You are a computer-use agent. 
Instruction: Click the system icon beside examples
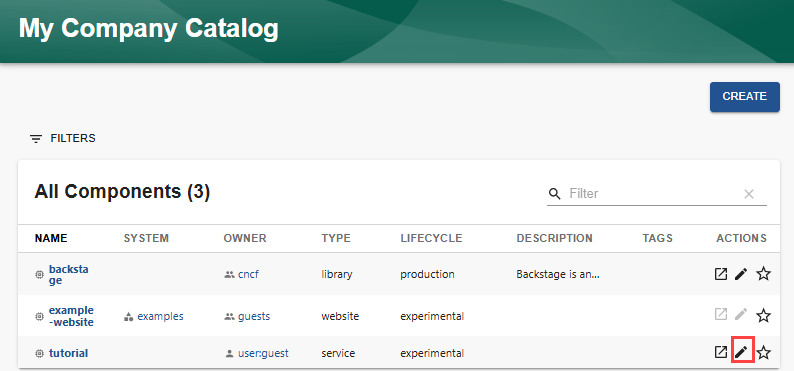[x=129, y=317]
